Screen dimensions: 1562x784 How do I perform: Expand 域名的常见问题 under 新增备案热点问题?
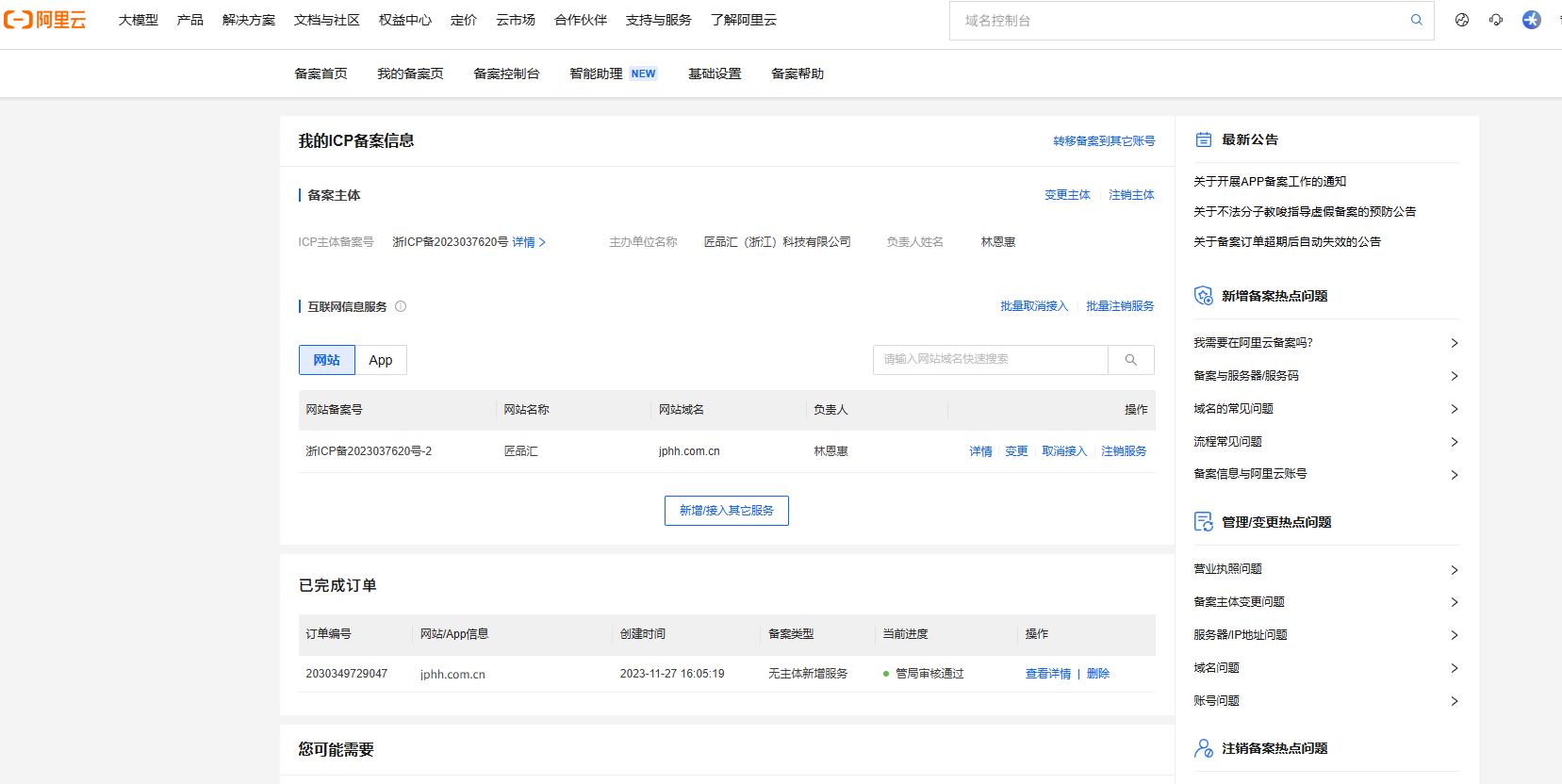(x=1326, y=409)
